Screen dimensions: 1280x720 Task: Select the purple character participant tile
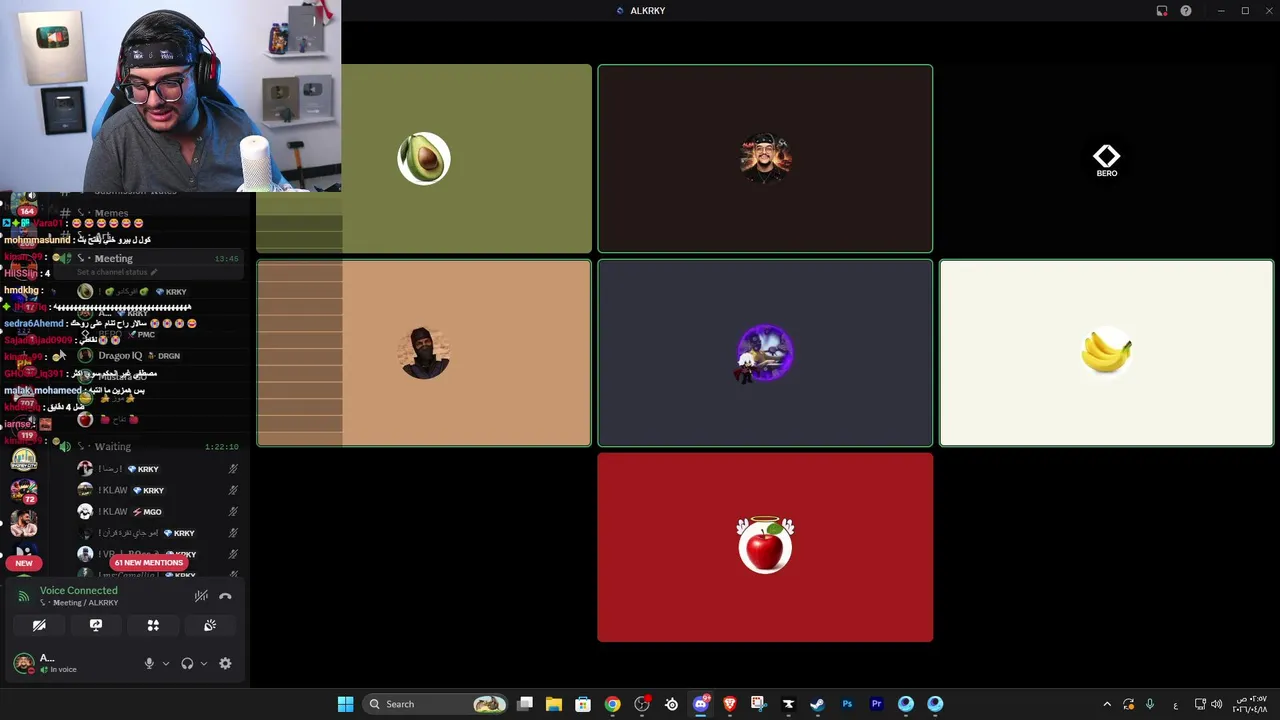tap(765, 353)
